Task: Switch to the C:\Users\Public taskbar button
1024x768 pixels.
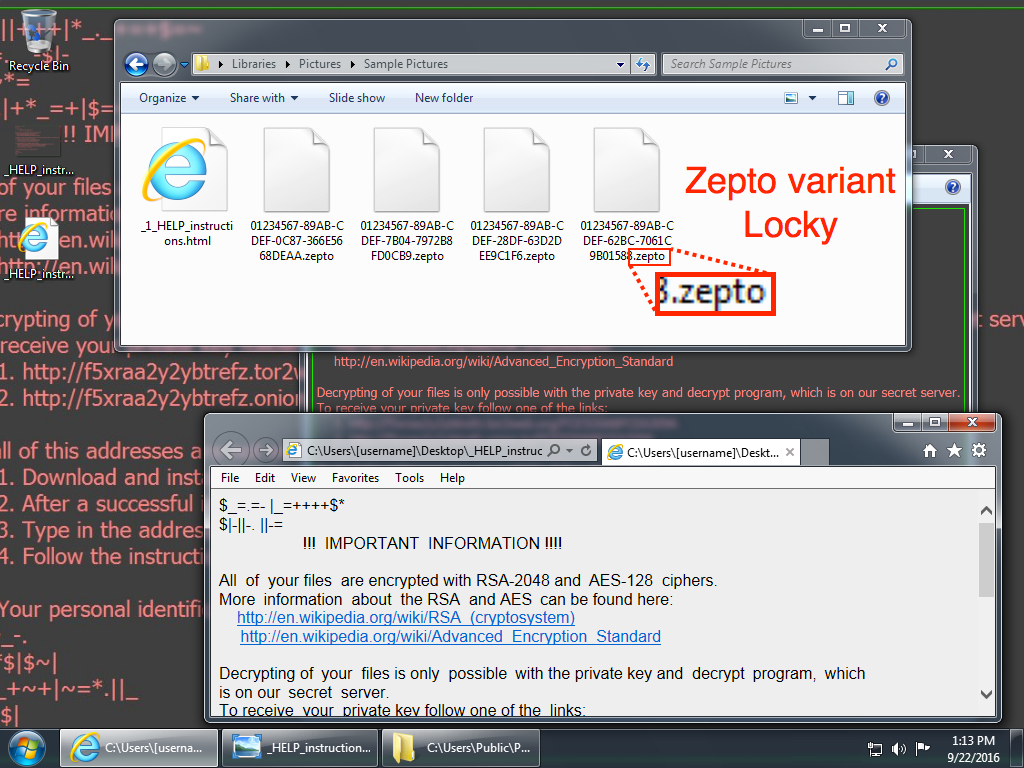Action: click(x=462, y=748)
